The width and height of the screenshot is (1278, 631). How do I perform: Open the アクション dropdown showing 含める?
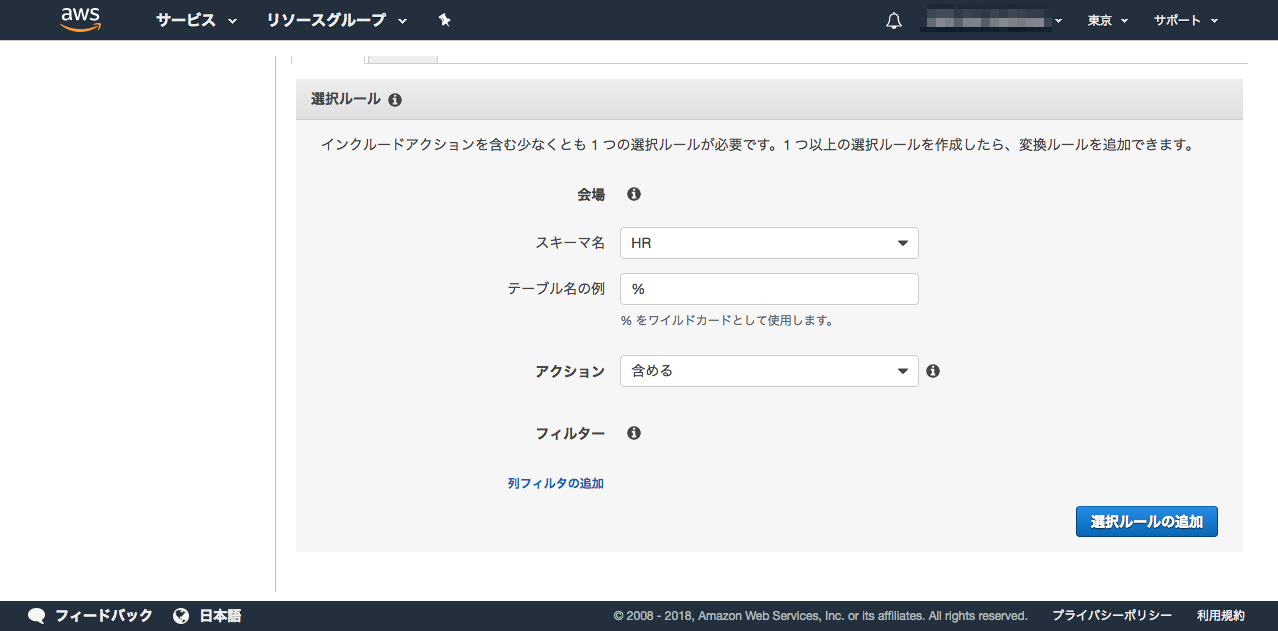tap(769, 371)
